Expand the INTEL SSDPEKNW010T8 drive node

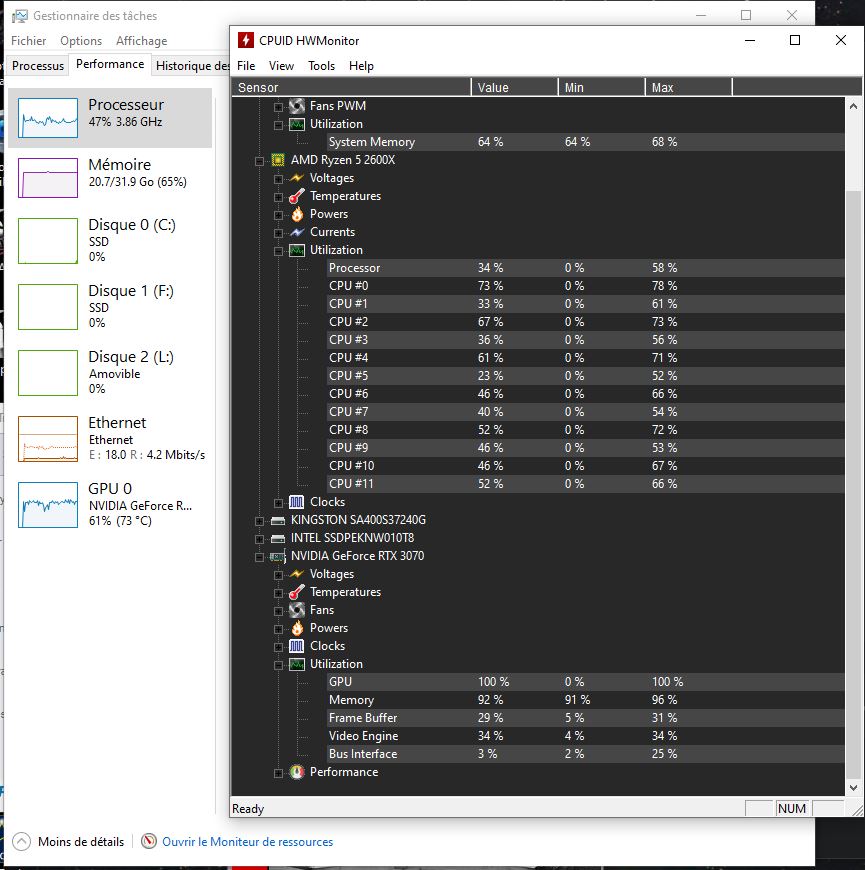tap(260, 538)
